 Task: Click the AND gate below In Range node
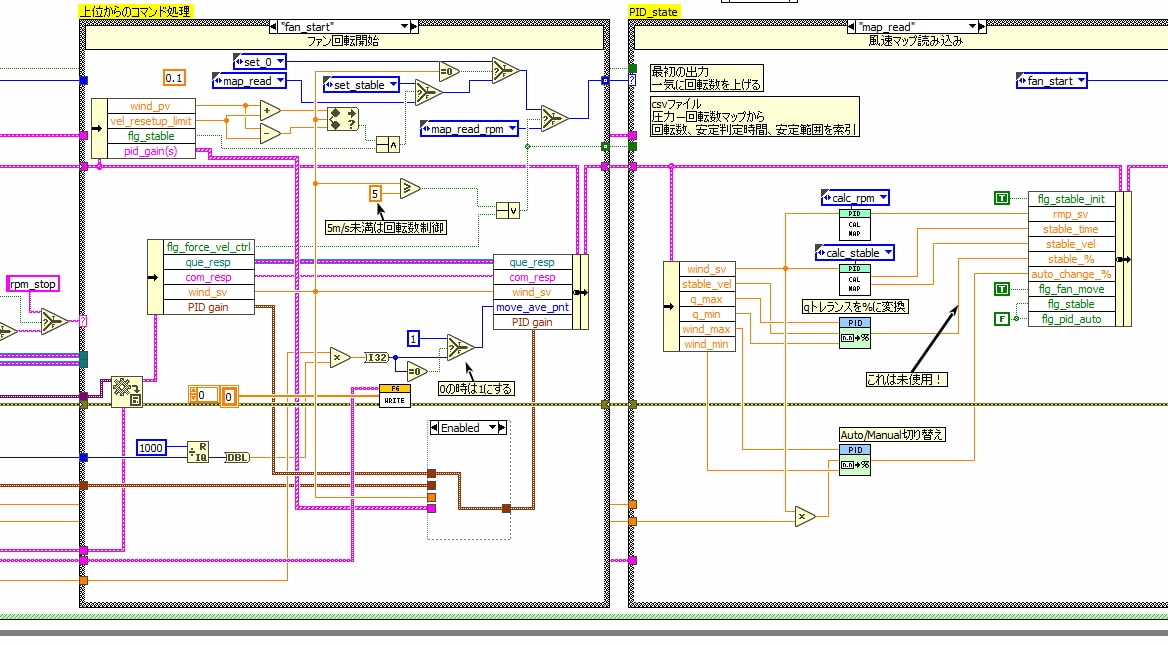387,144
